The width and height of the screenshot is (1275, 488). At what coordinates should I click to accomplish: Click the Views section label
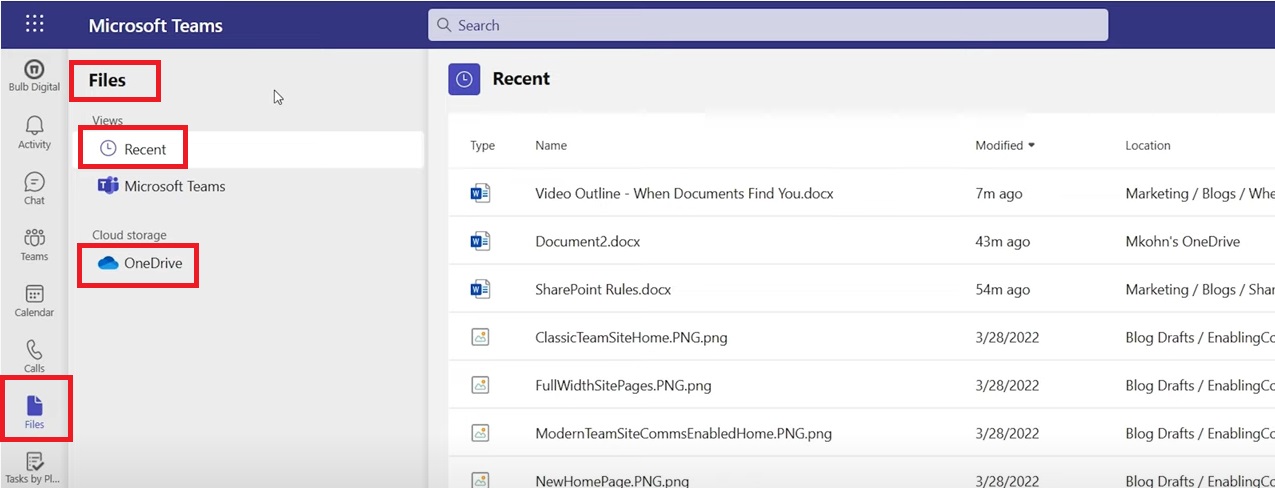point(108,120)
